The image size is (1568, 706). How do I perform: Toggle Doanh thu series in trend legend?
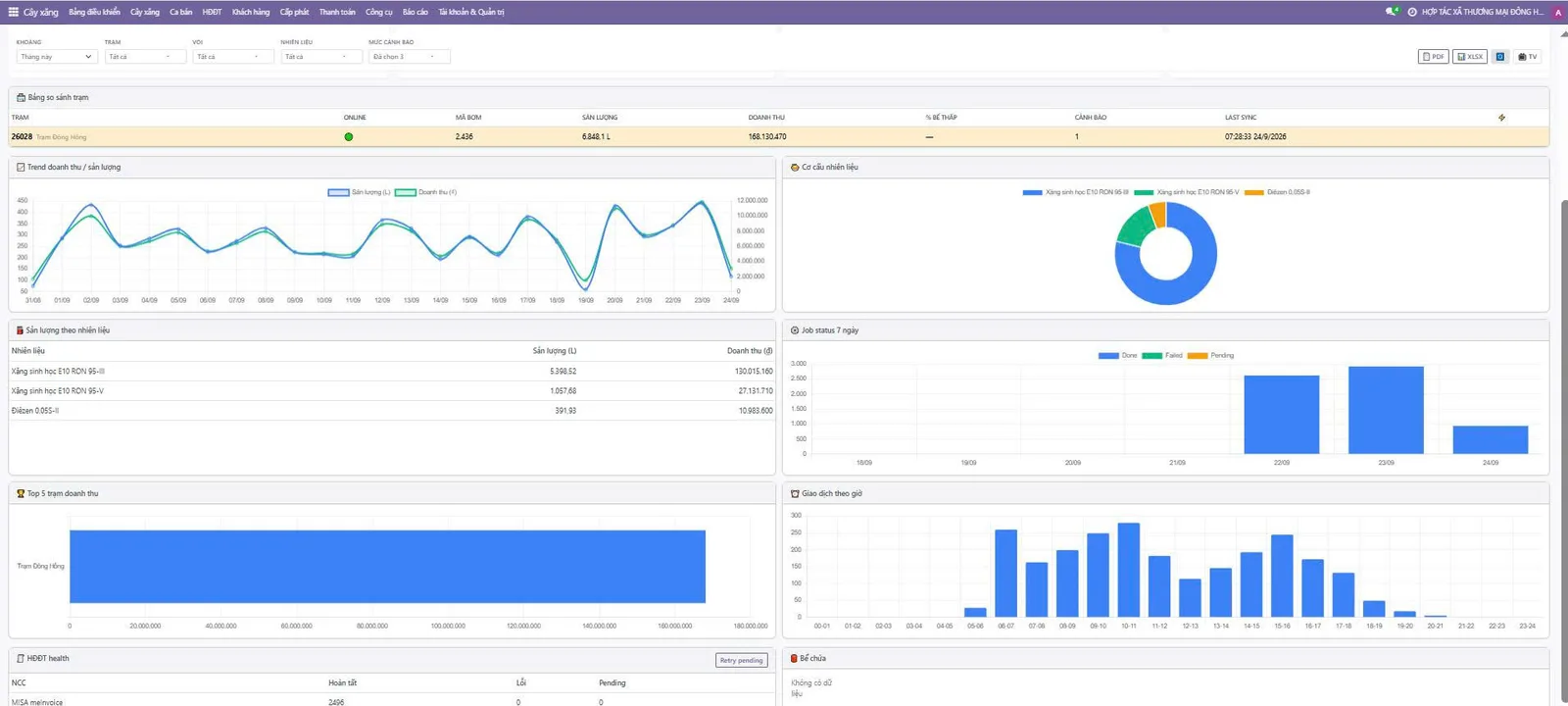(425, 192)
